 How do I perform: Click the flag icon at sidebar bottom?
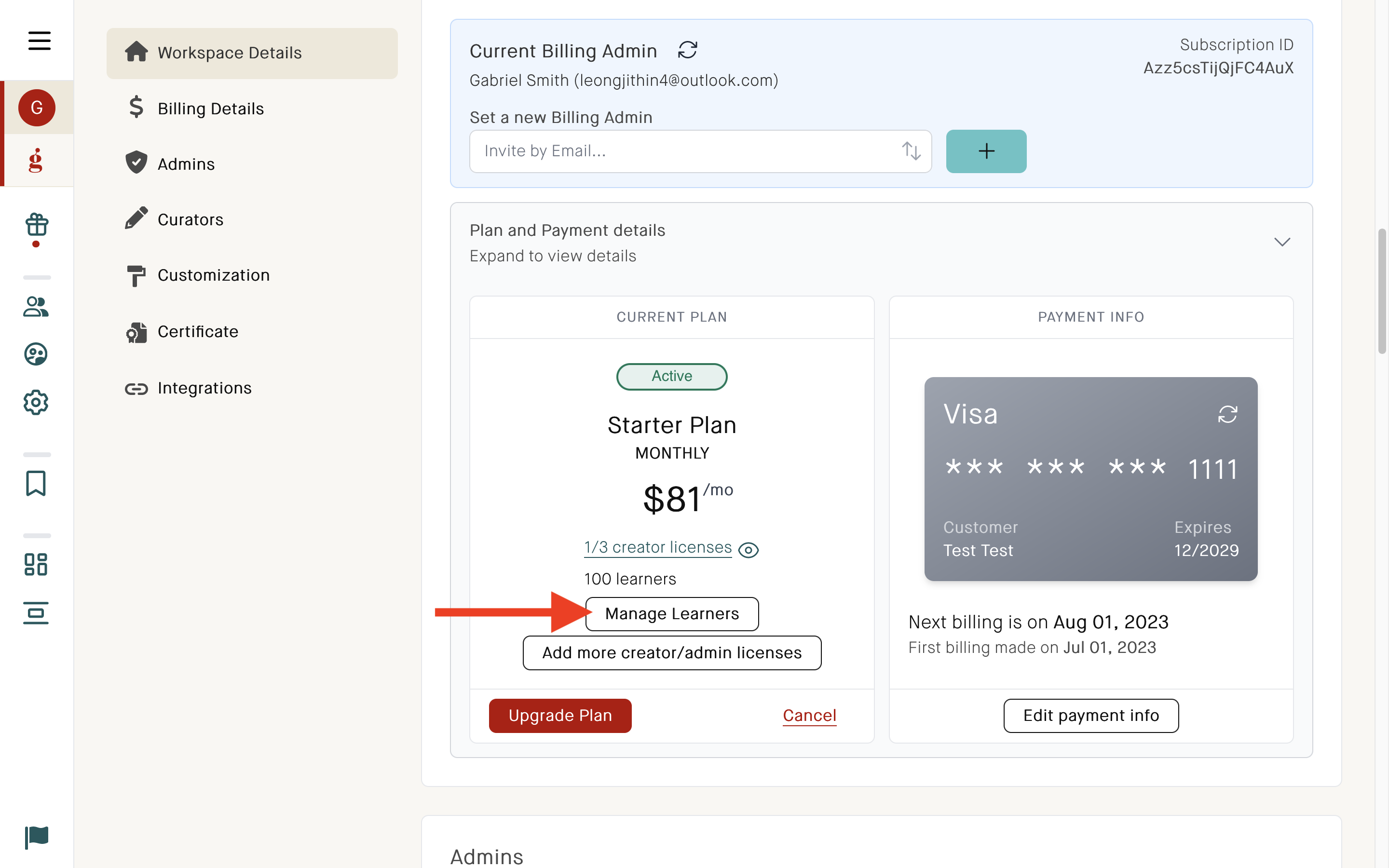tap(37, 838)
